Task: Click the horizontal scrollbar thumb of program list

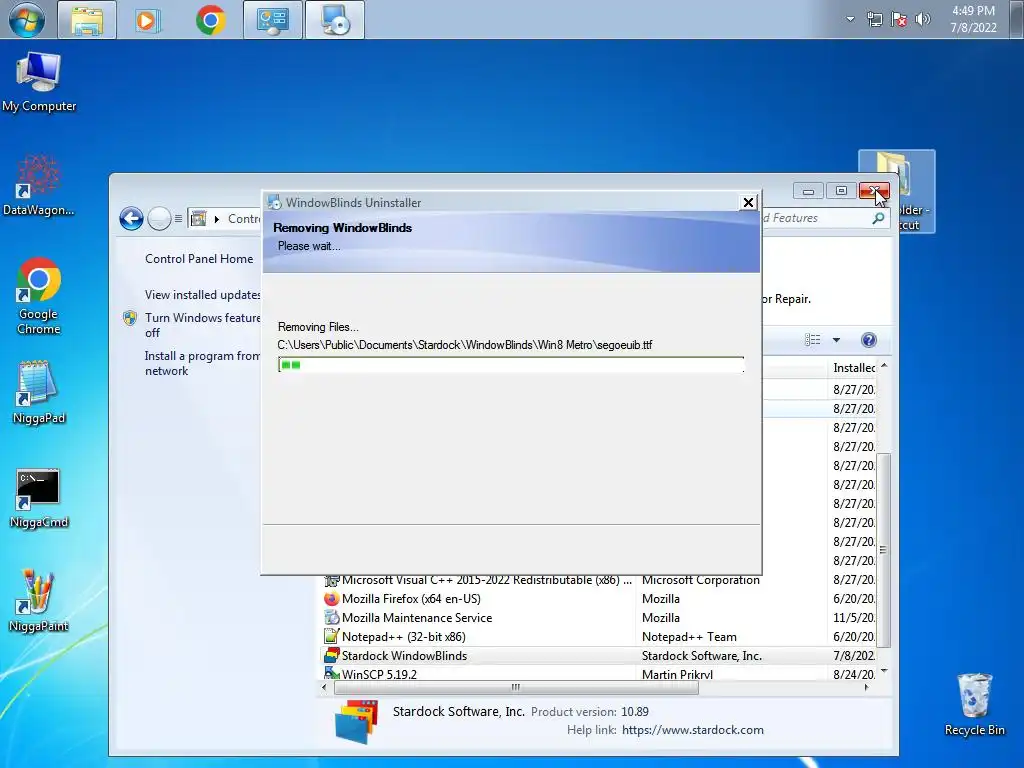Action: pyautogui.click(x=516, y=687)
